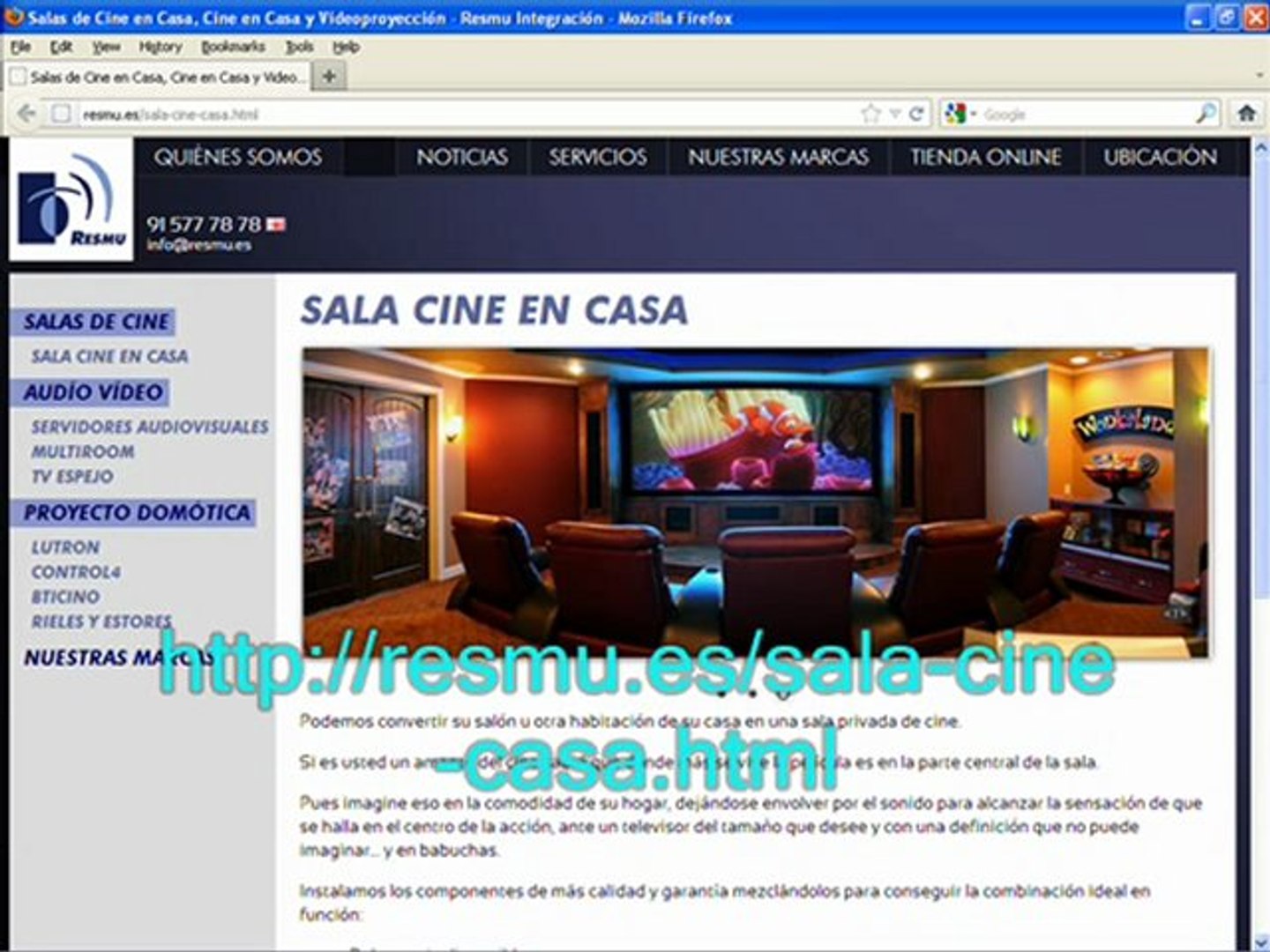Screen dimensions: 1270x952
Task: Open TIENDA ONLINE
Action: pyautogui.click(x=986, y=157)
